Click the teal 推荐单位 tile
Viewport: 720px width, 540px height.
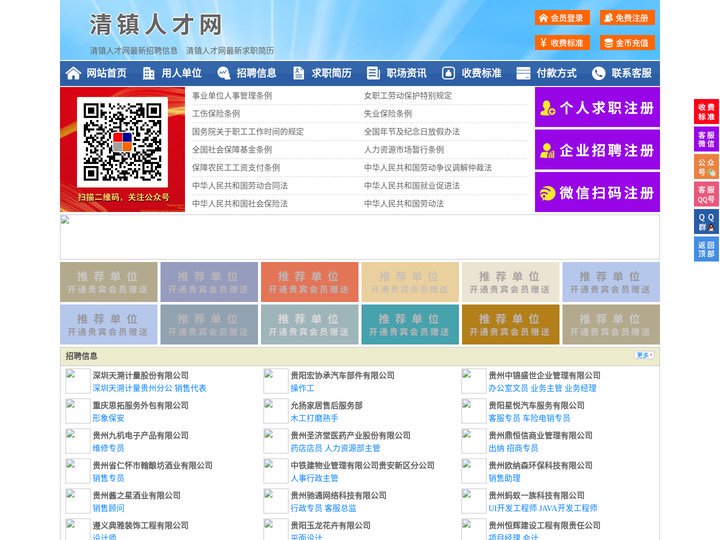pyautogui.click(x=410, y=324)
